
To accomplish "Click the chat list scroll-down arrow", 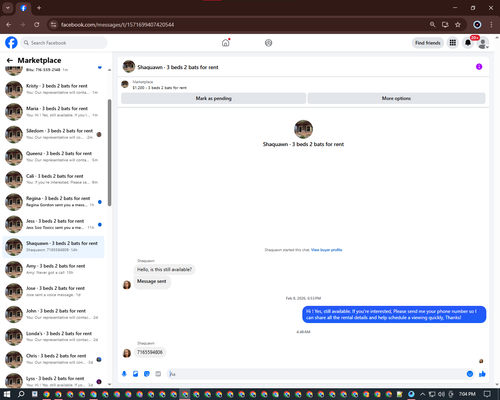I will pyautogui.click(x=109, y=384).
